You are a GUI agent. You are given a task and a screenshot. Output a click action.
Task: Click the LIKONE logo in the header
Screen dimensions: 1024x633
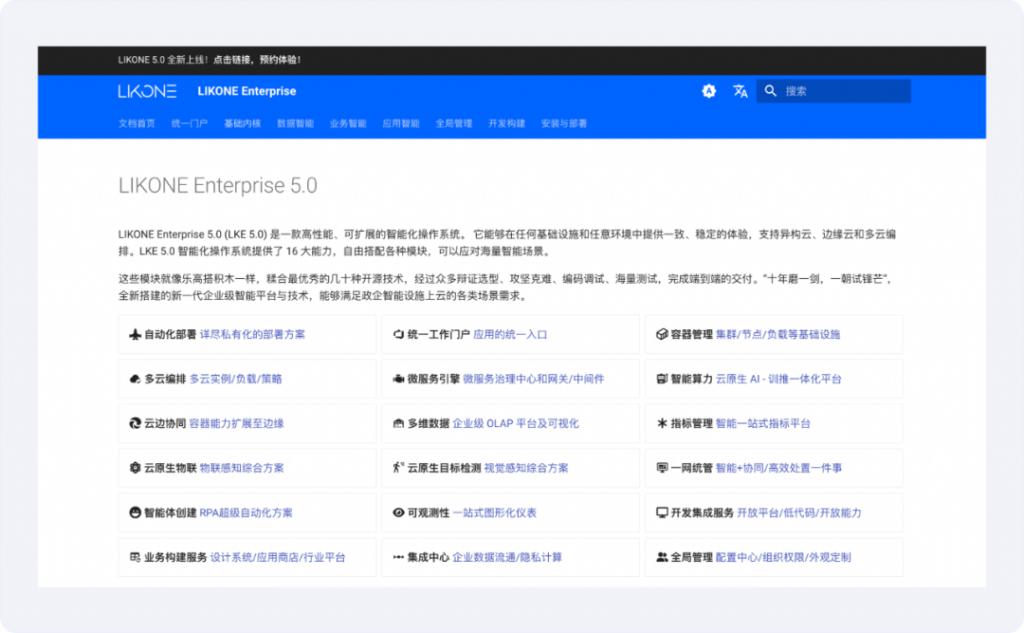tap(147, 91)
